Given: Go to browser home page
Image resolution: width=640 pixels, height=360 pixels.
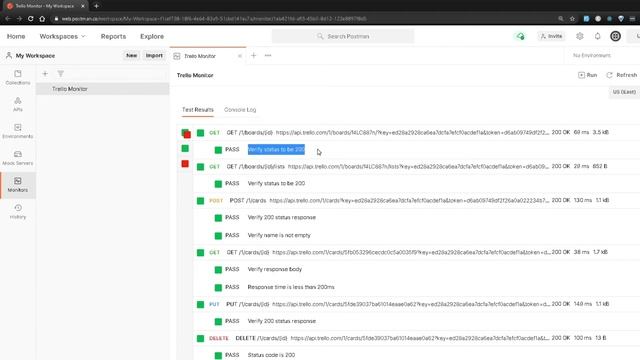Looking at the screenshot, I should click(42, 18).
